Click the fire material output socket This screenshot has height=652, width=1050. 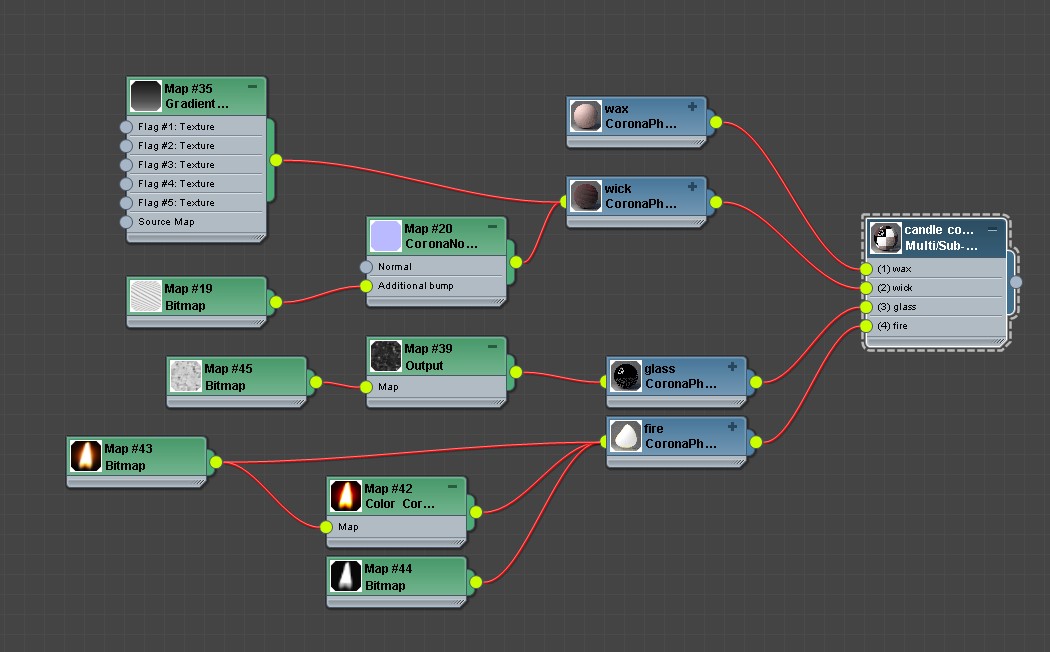pyautogui.click(x=756, y=442)
